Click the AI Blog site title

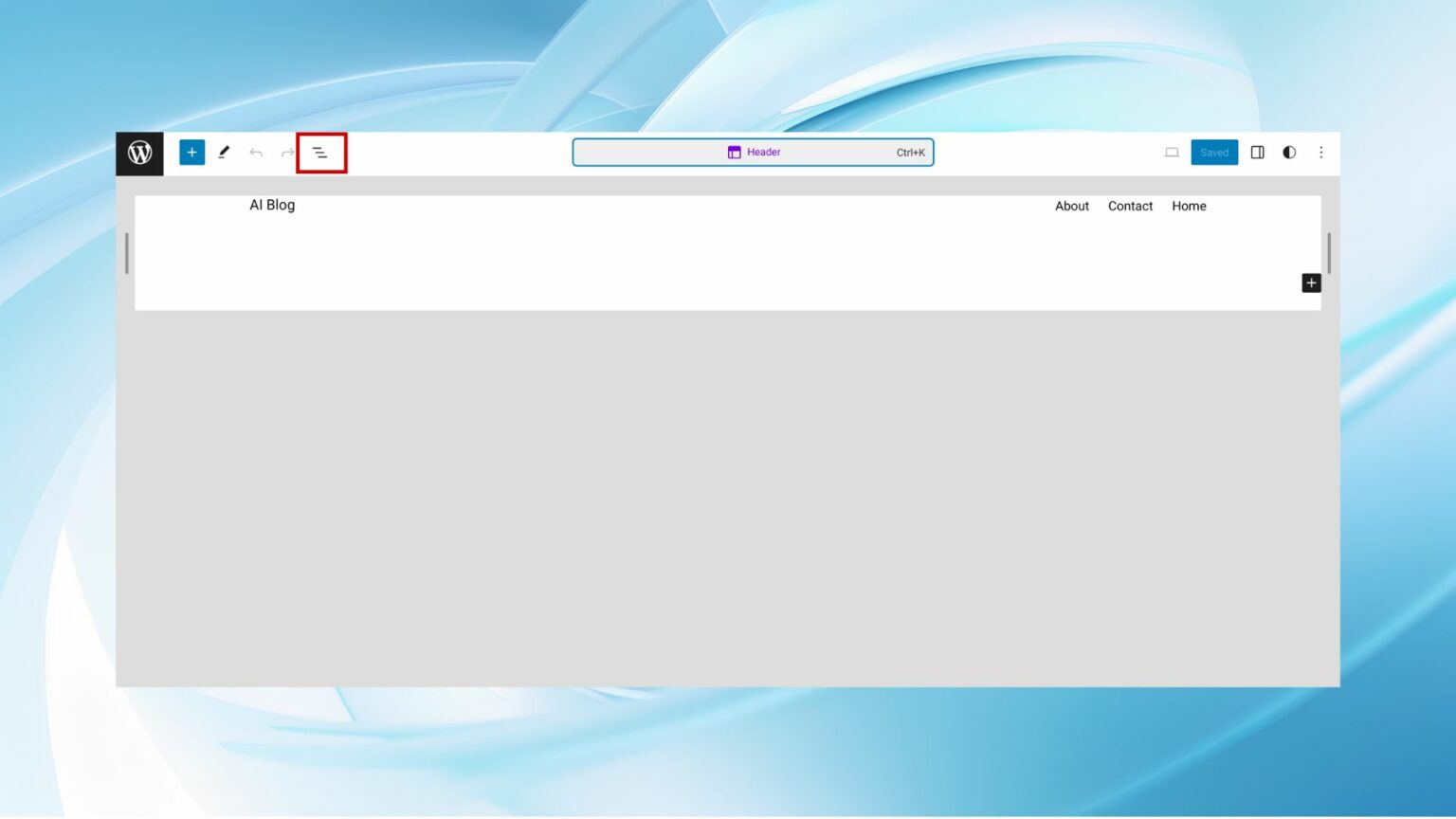pos(272,205)
